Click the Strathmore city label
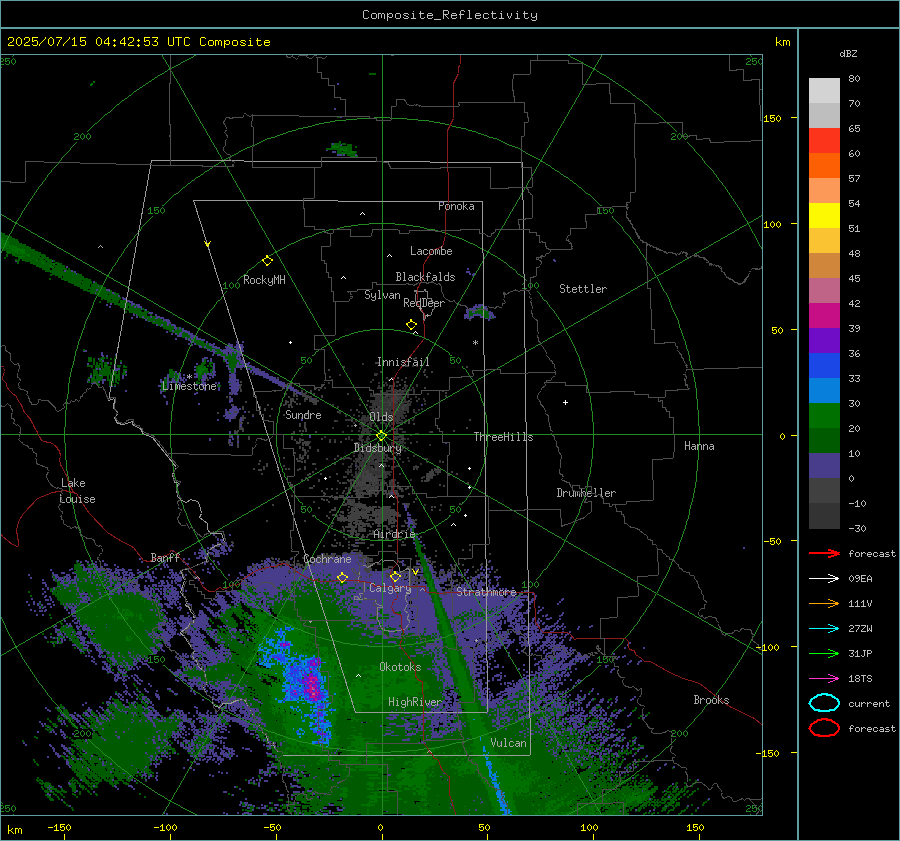This screenshot has width=900, height=841. coord(486,592)
